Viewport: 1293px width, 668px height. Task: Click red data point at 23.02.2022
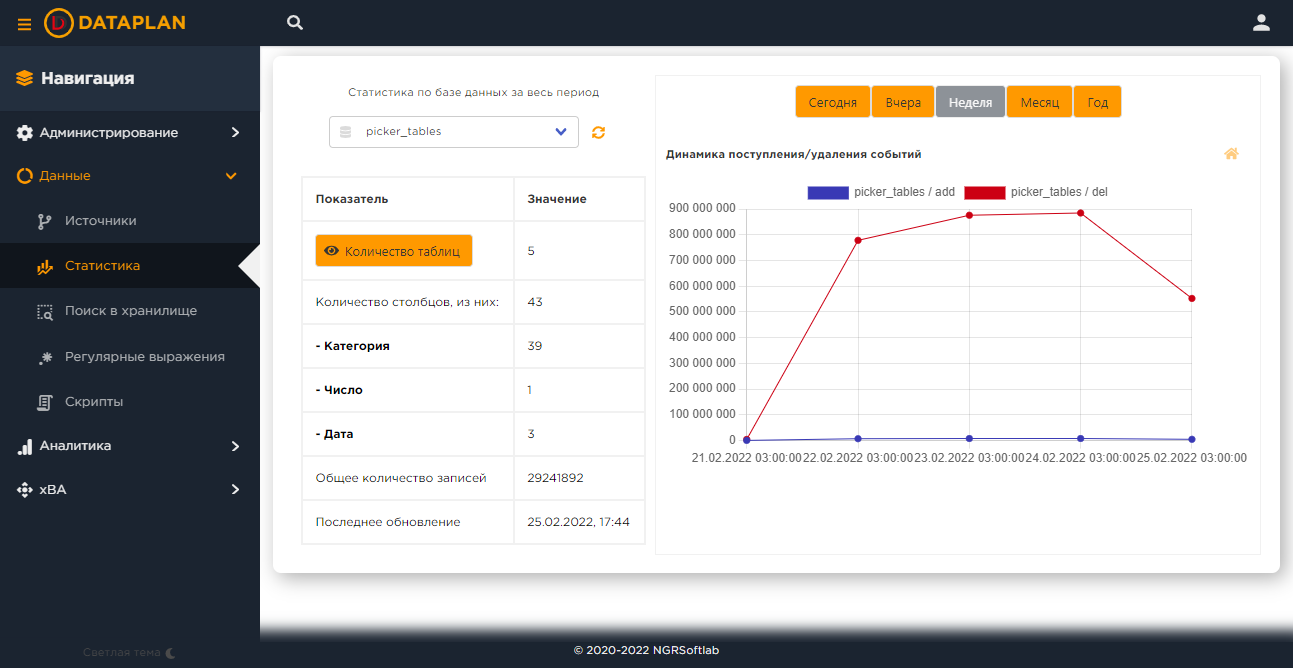point(969,215)
